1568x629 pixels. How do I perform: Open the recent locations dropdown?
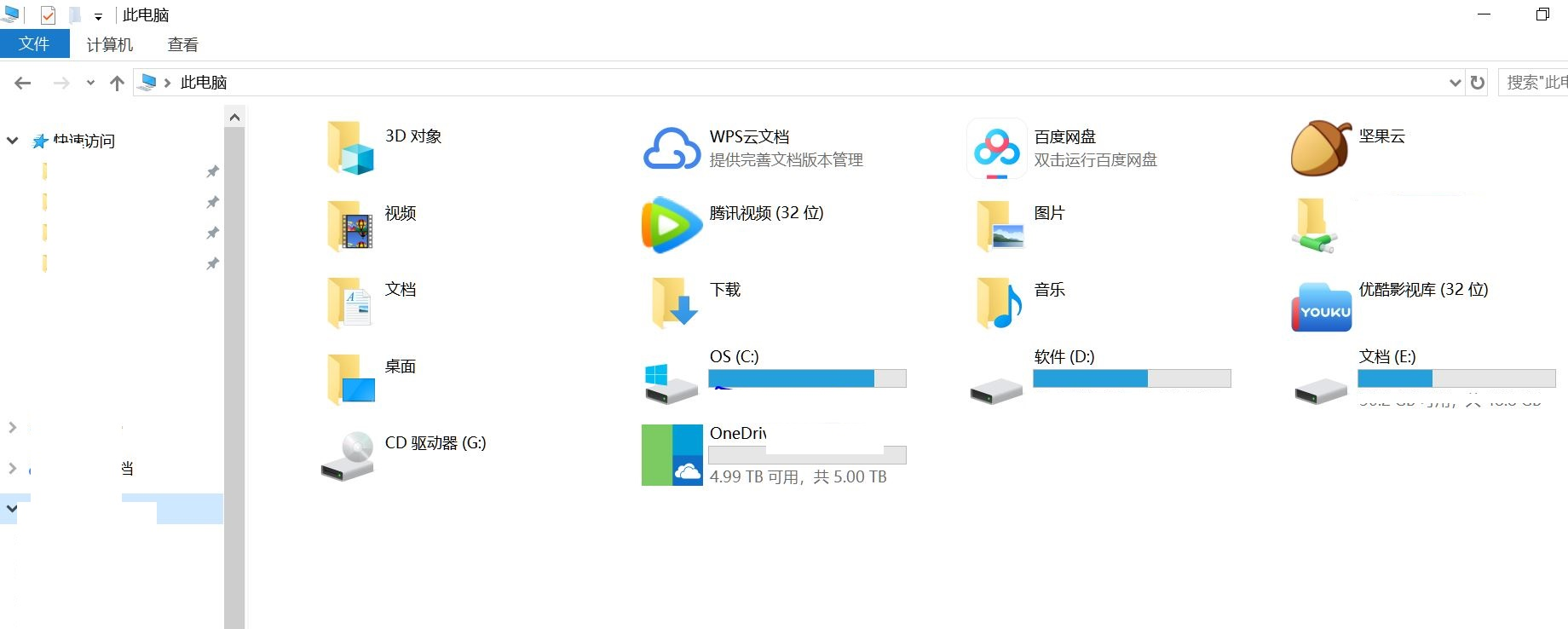[x=90, y=83]
